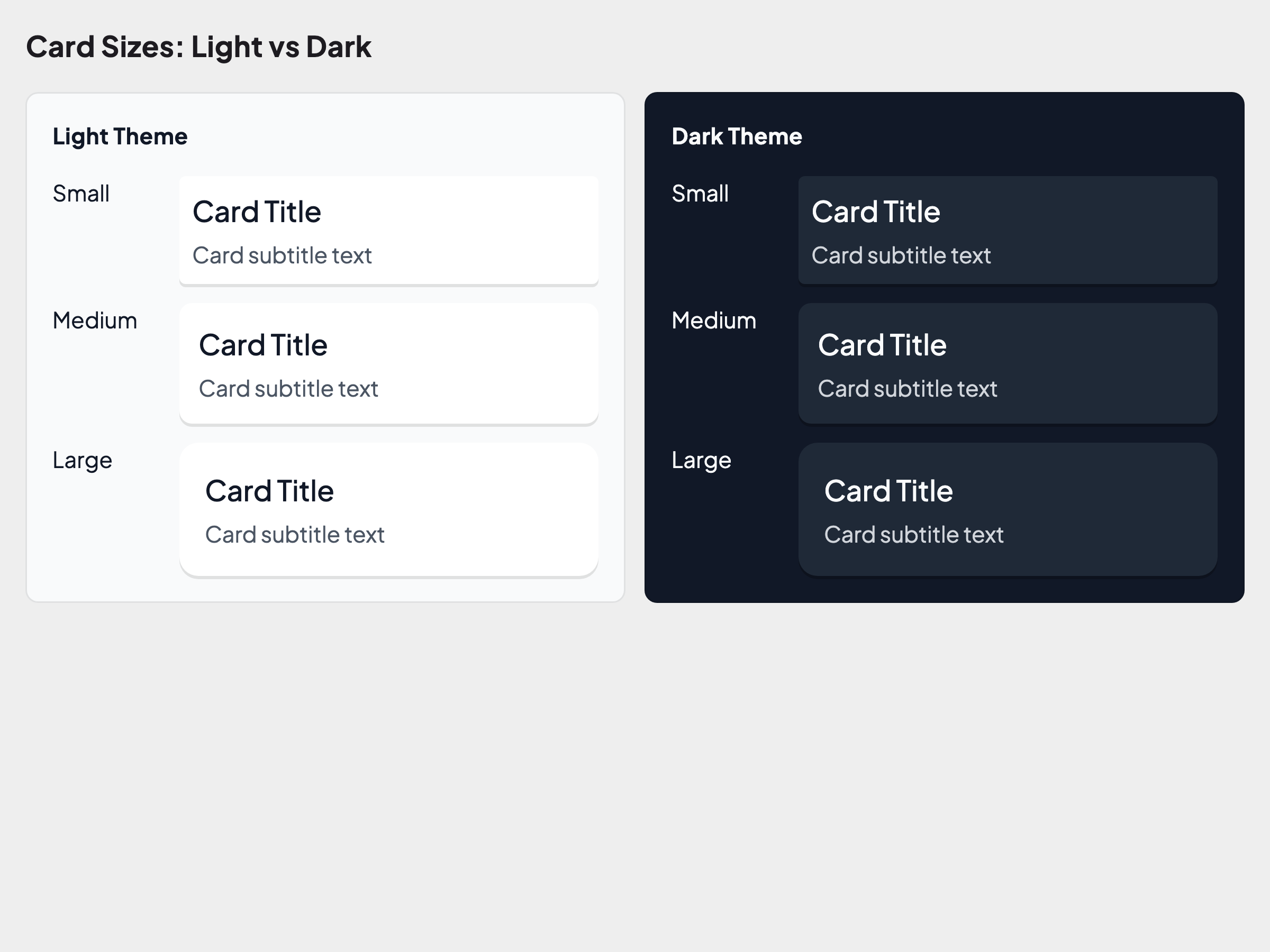Click the Dark Theme panel heading
Screen dimensions: 1270x952
(x=737, y=136)
